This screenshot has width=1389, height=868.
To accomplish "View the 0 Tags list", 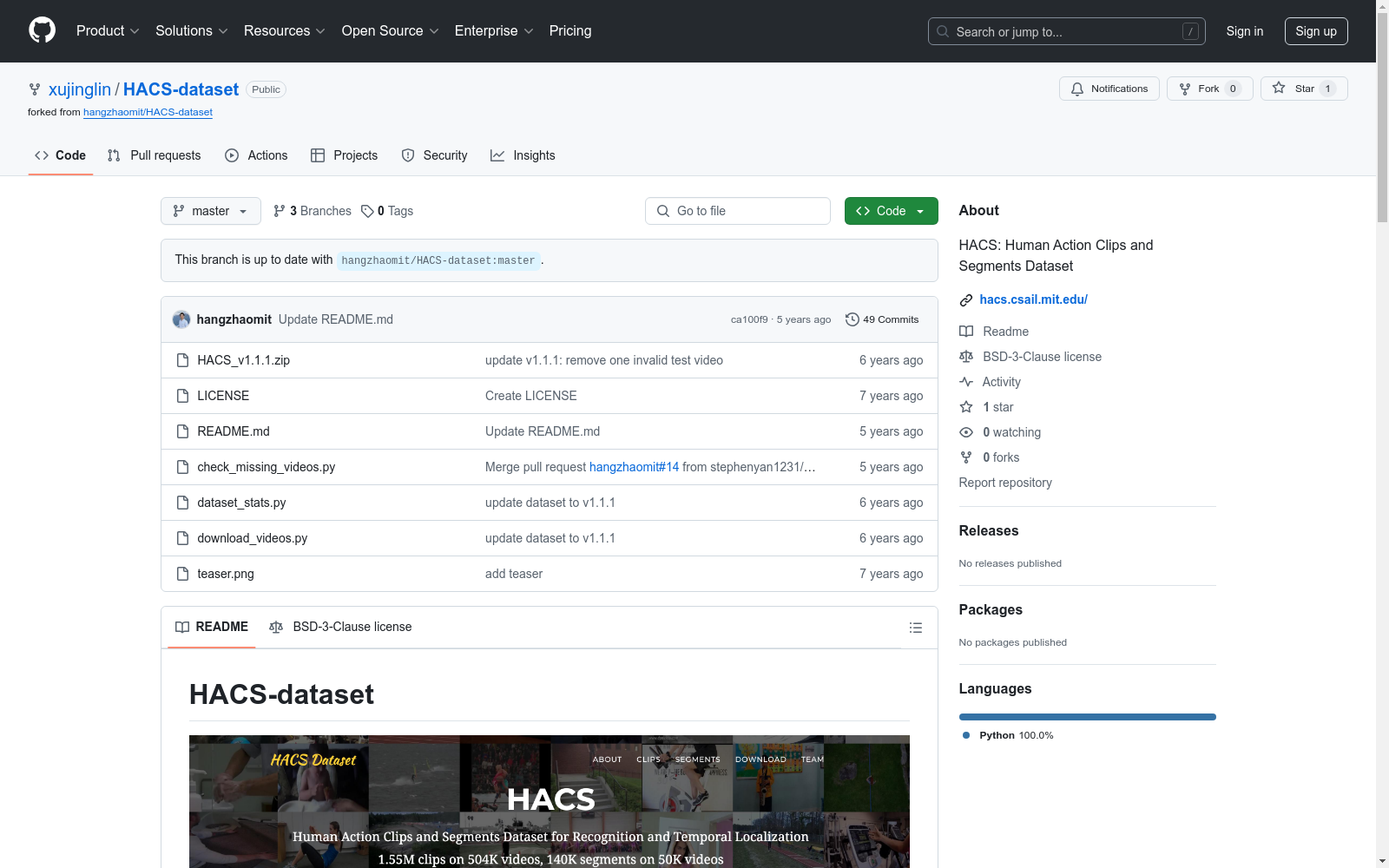I will (387, 211).
